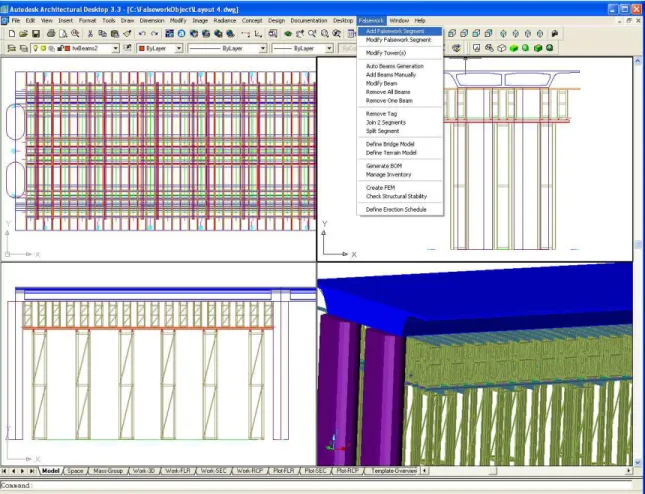Switch to the Work-3D layout tab

[x=144, y=471]
